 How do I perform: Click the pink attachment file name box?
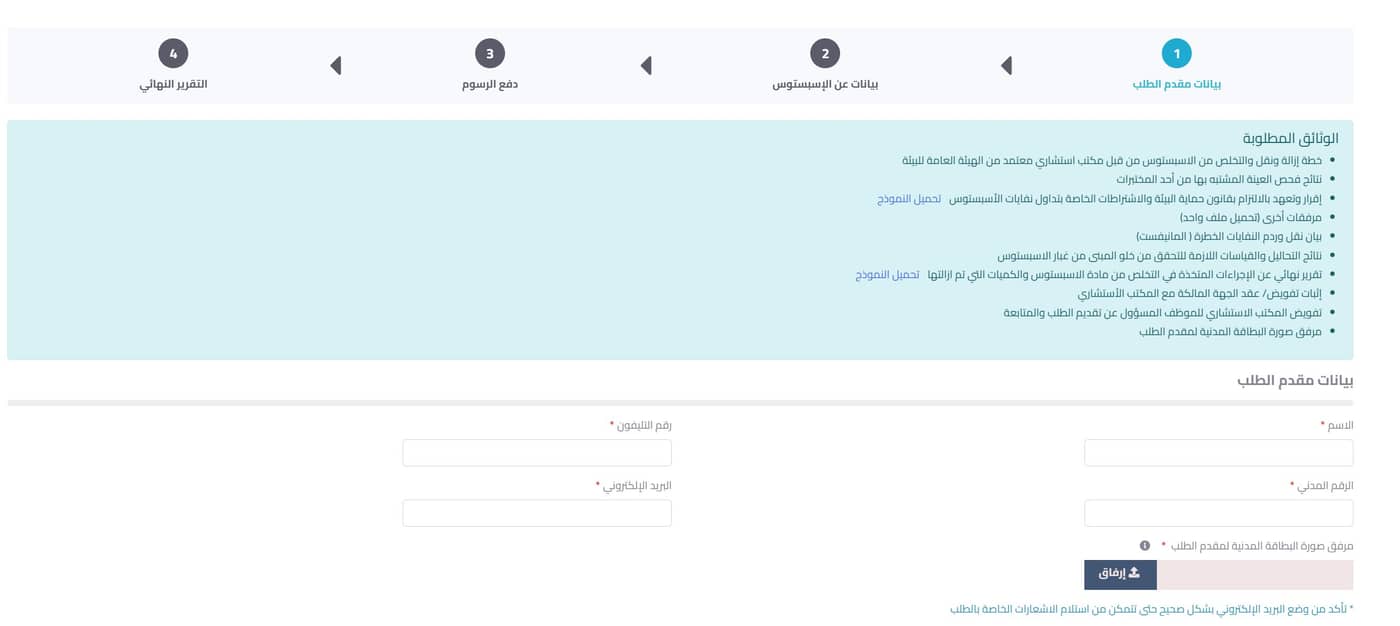point(1254,575)
